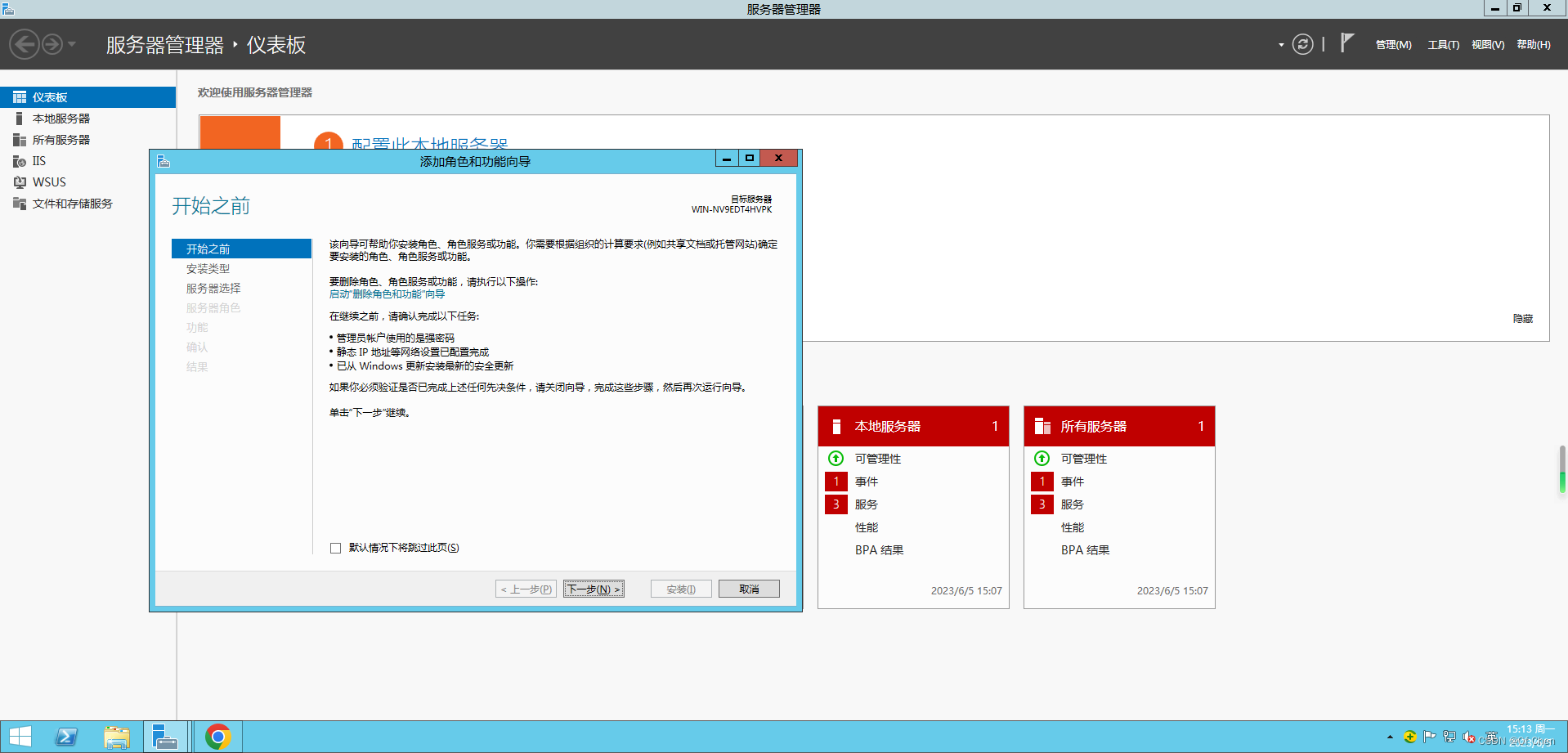
Task: Click the Server Manager taskbar icon
Action: [166, 737]
